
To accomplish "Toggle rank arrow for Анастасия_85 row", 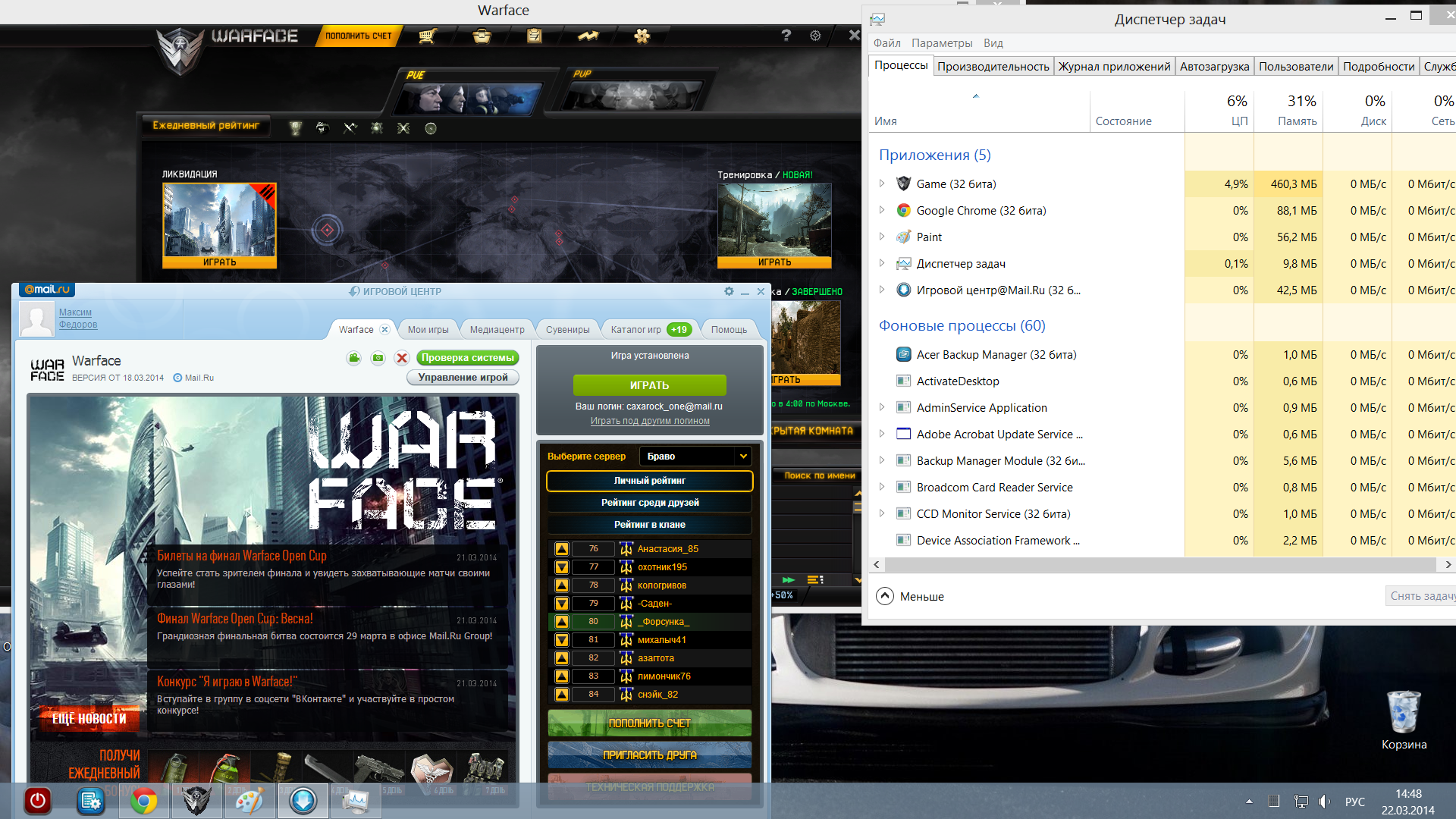I will (562, 549).
